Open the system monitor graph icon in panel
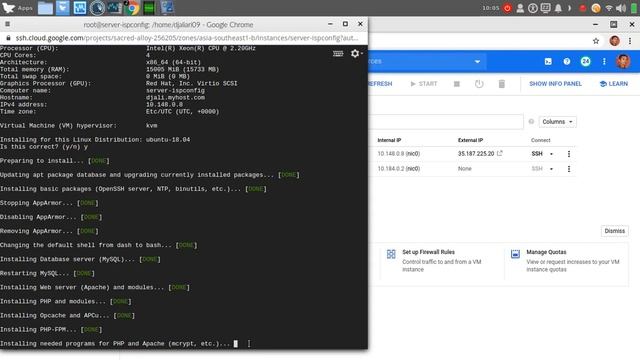640x360 pixels. point(80,8)
